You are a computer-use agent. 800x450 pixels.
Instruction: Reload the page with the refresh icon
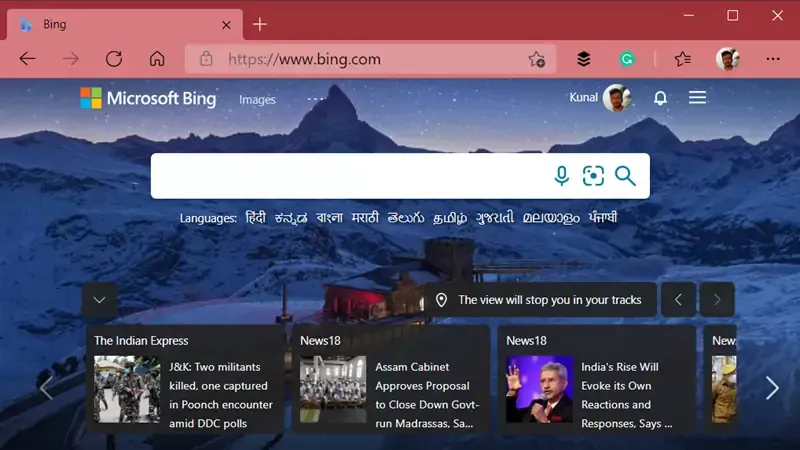[114, 59]
